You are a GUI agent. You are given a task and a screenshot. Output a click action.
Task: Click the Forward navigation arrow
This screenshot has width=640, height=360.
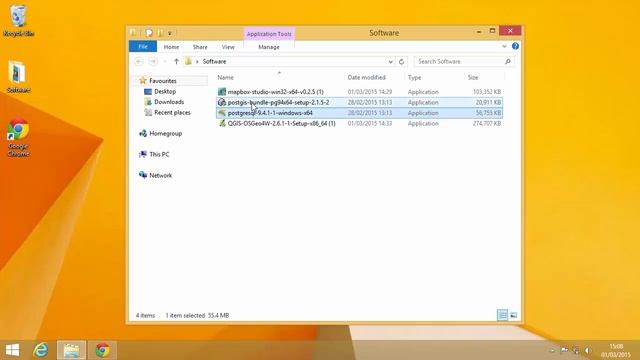point(153,62)
